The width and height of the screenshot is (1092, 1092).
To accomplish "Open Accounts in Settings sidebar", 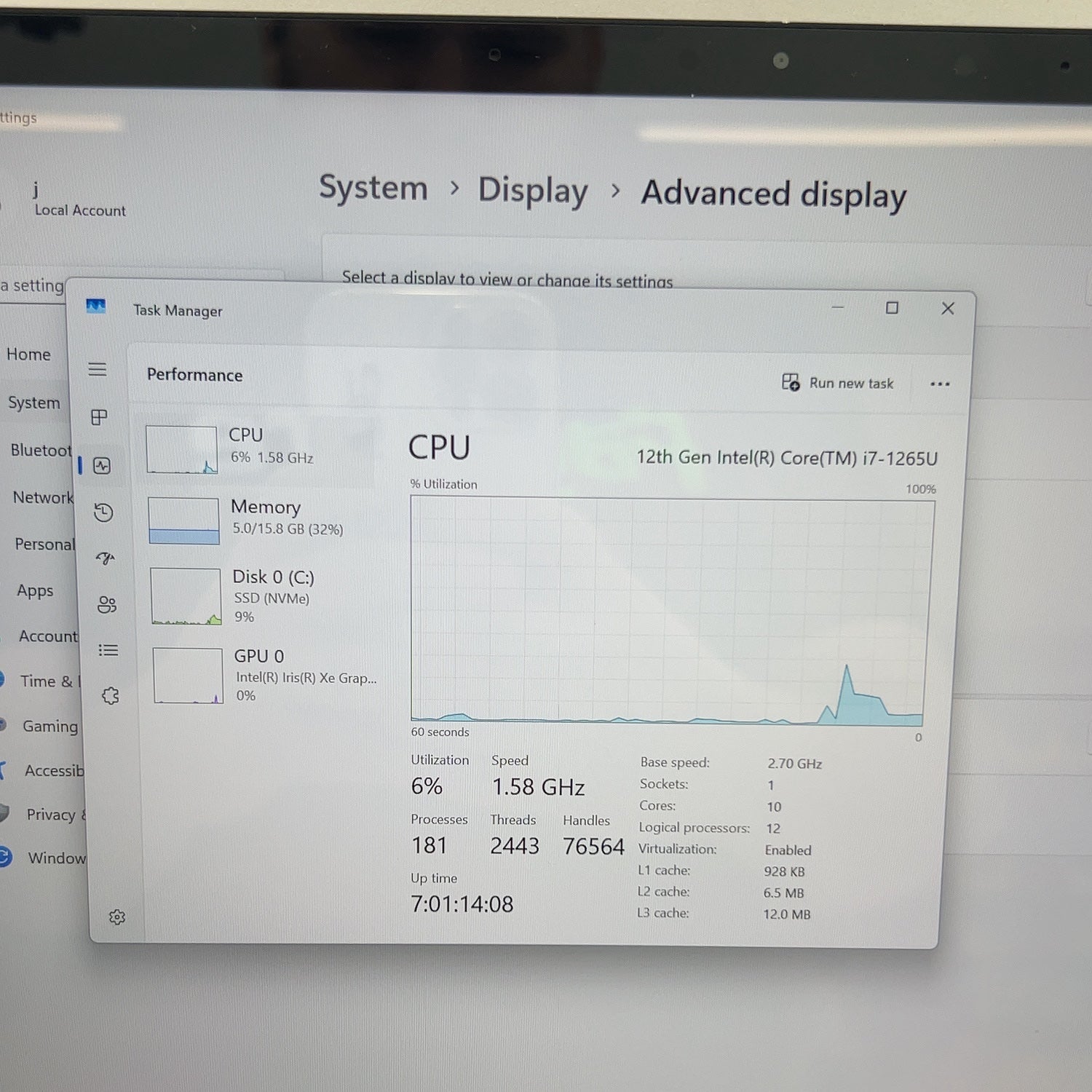I will click(48, 636).
